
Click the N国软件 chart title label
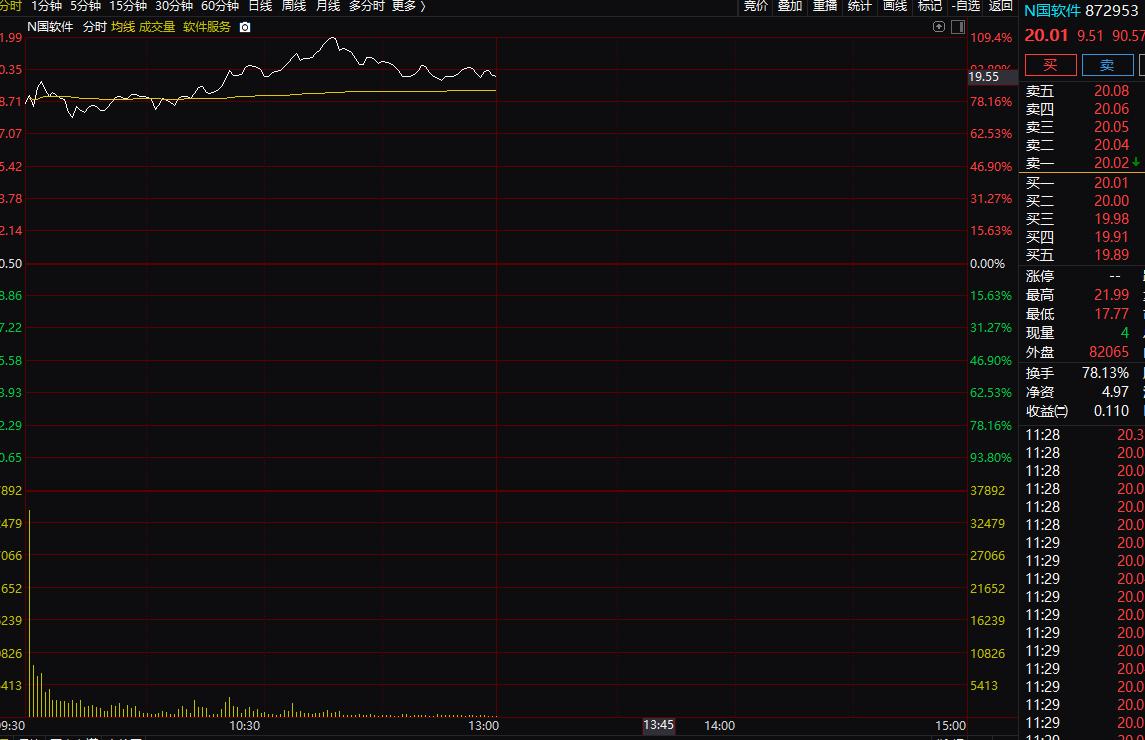click(x=50, y=27)
